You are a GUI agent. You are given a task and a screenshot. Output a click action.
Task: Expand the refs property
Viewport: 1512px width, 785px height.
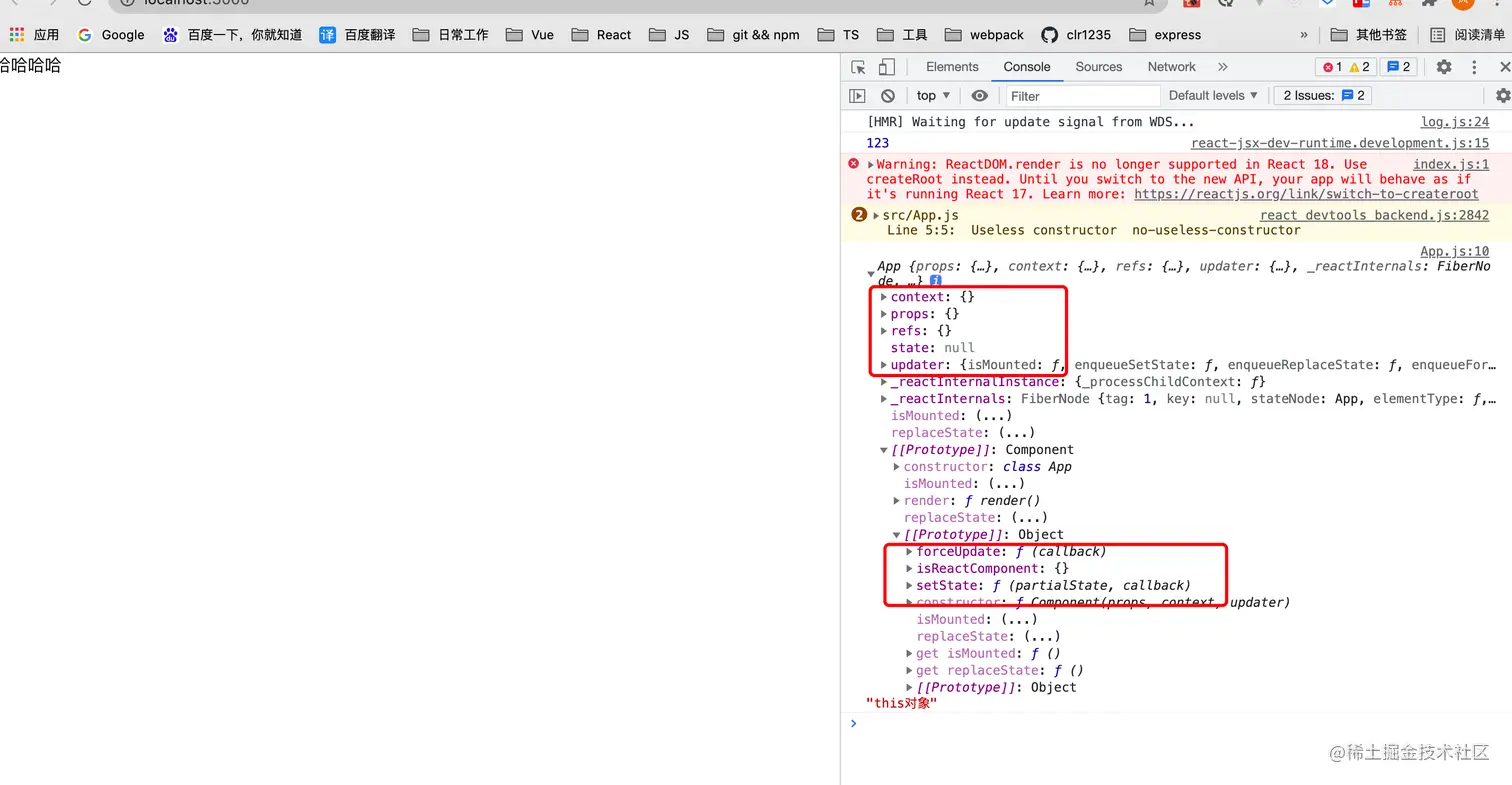[x=884, y=331]
